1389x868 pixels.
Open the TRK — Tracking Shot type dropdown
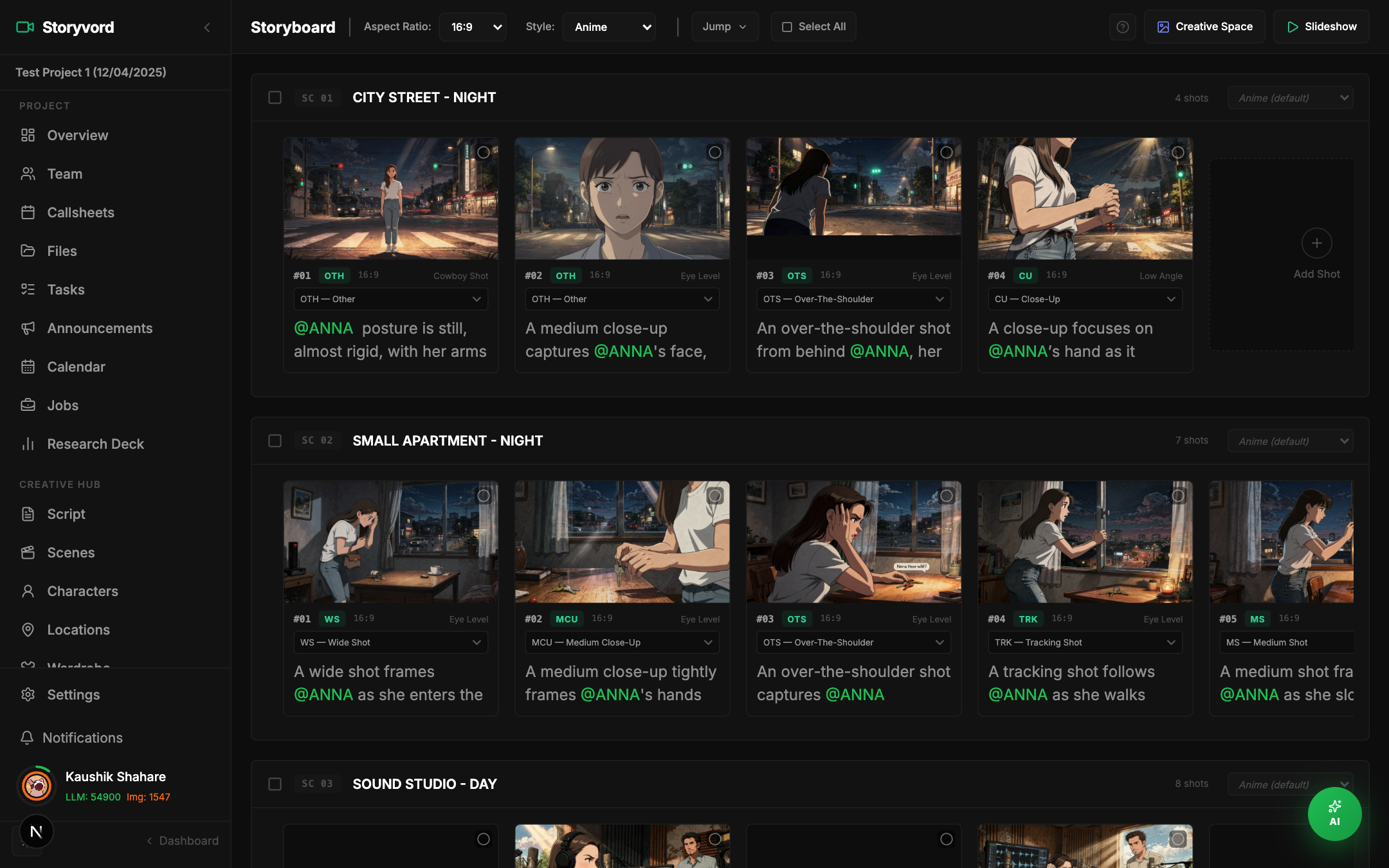coord(1085,642)
